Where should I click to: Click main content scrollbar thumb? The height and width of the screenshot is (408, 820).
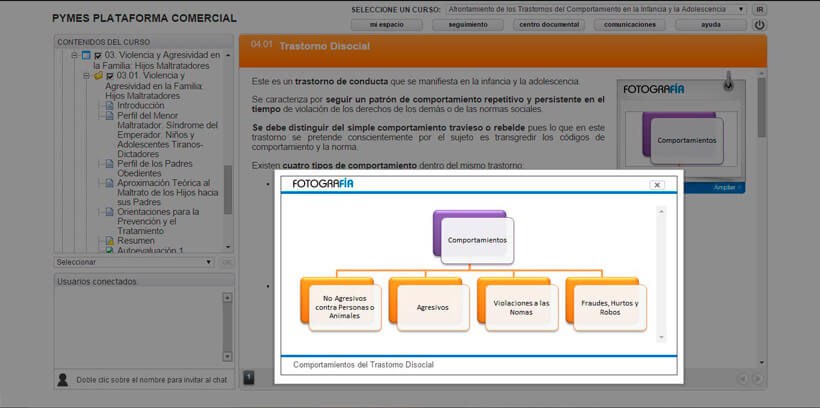[x=761, y=108]
